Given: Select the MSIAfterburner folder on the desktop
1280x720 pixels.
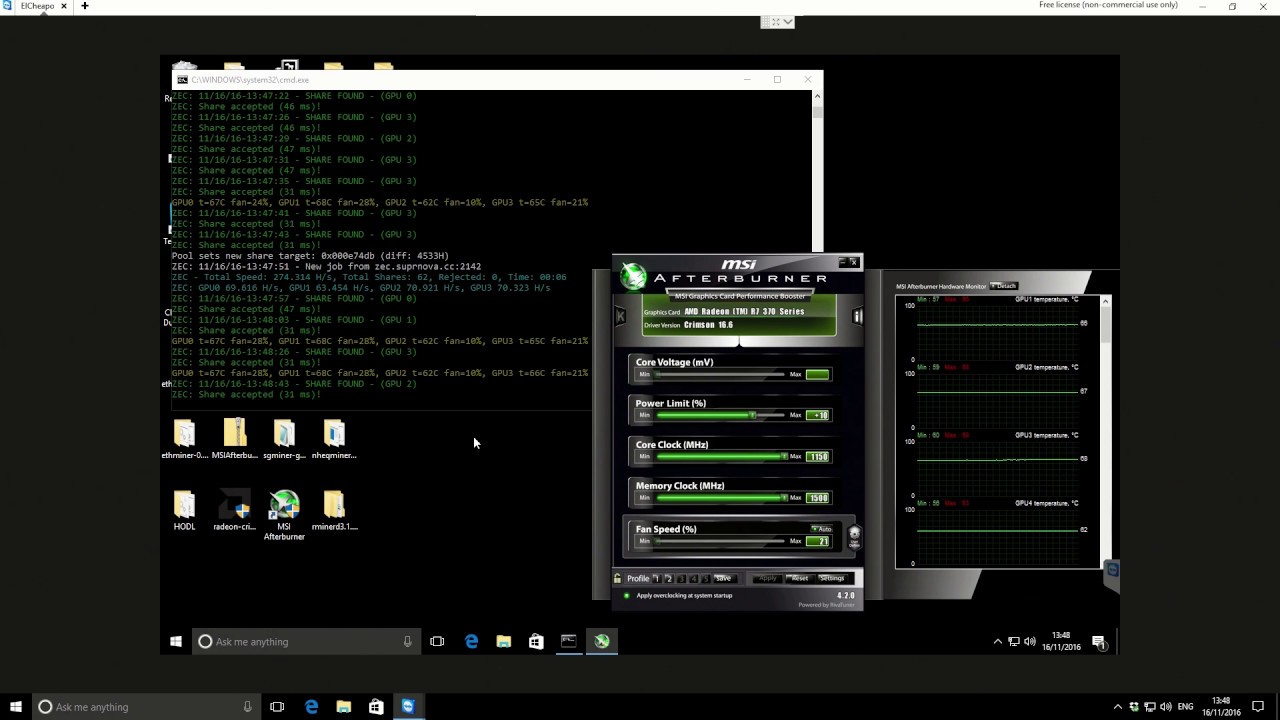Looking at the screenshot, I should point(234,439).
